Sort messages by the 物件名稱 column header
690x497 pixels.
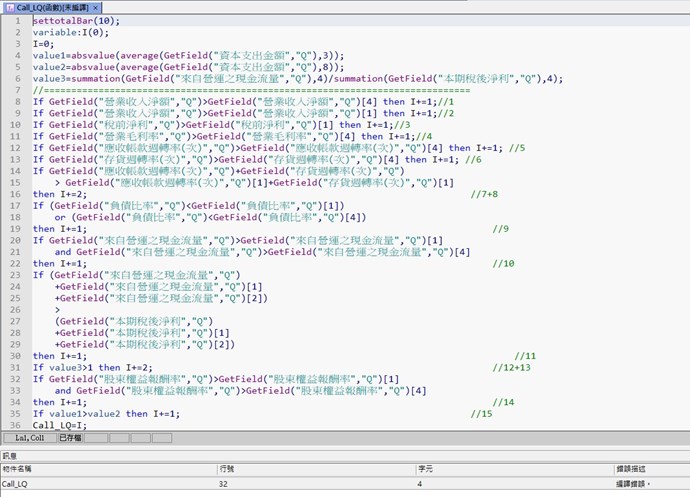coord(18,468)
